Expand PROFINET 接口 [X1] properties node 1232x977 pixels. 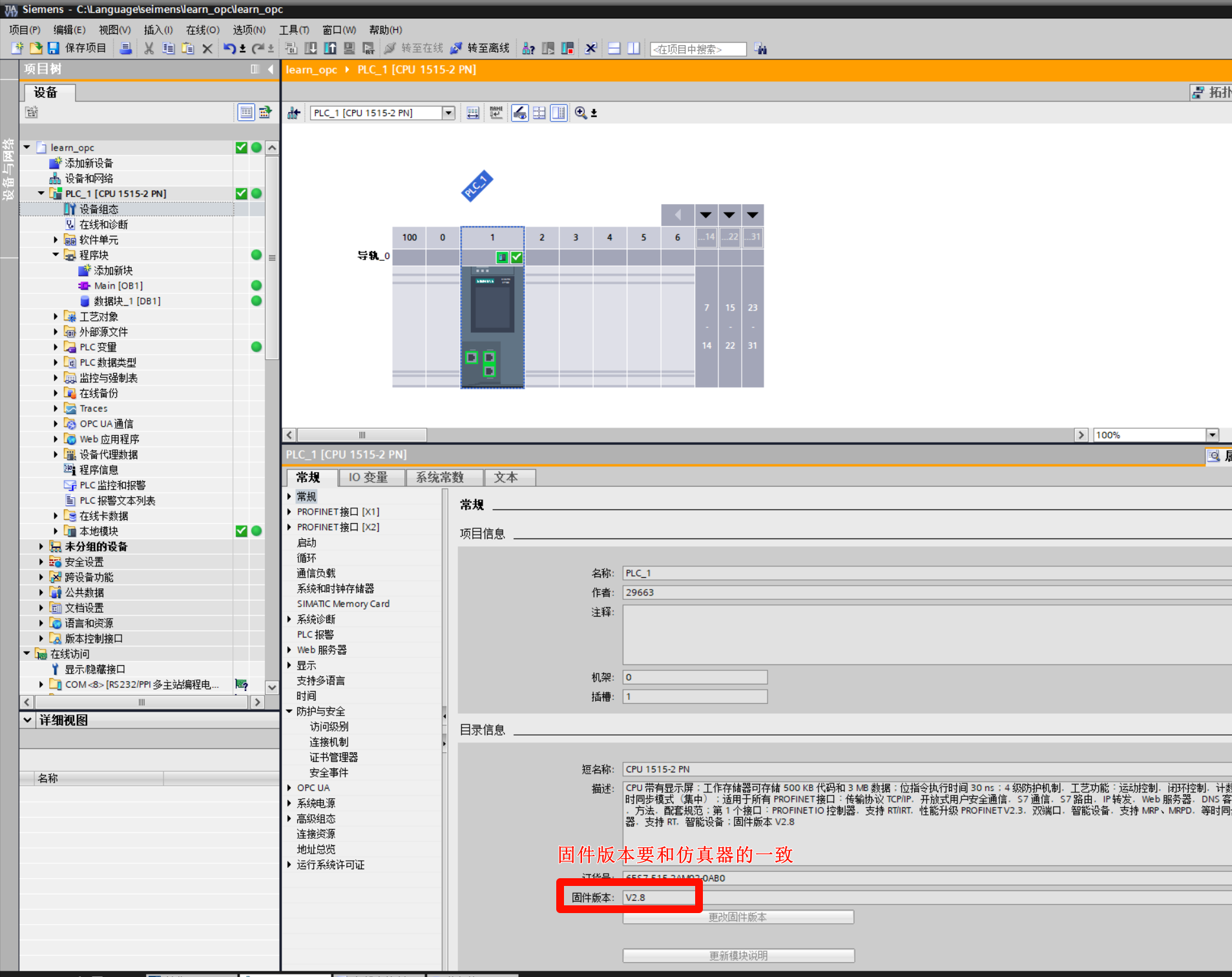[x=289, y=511]
